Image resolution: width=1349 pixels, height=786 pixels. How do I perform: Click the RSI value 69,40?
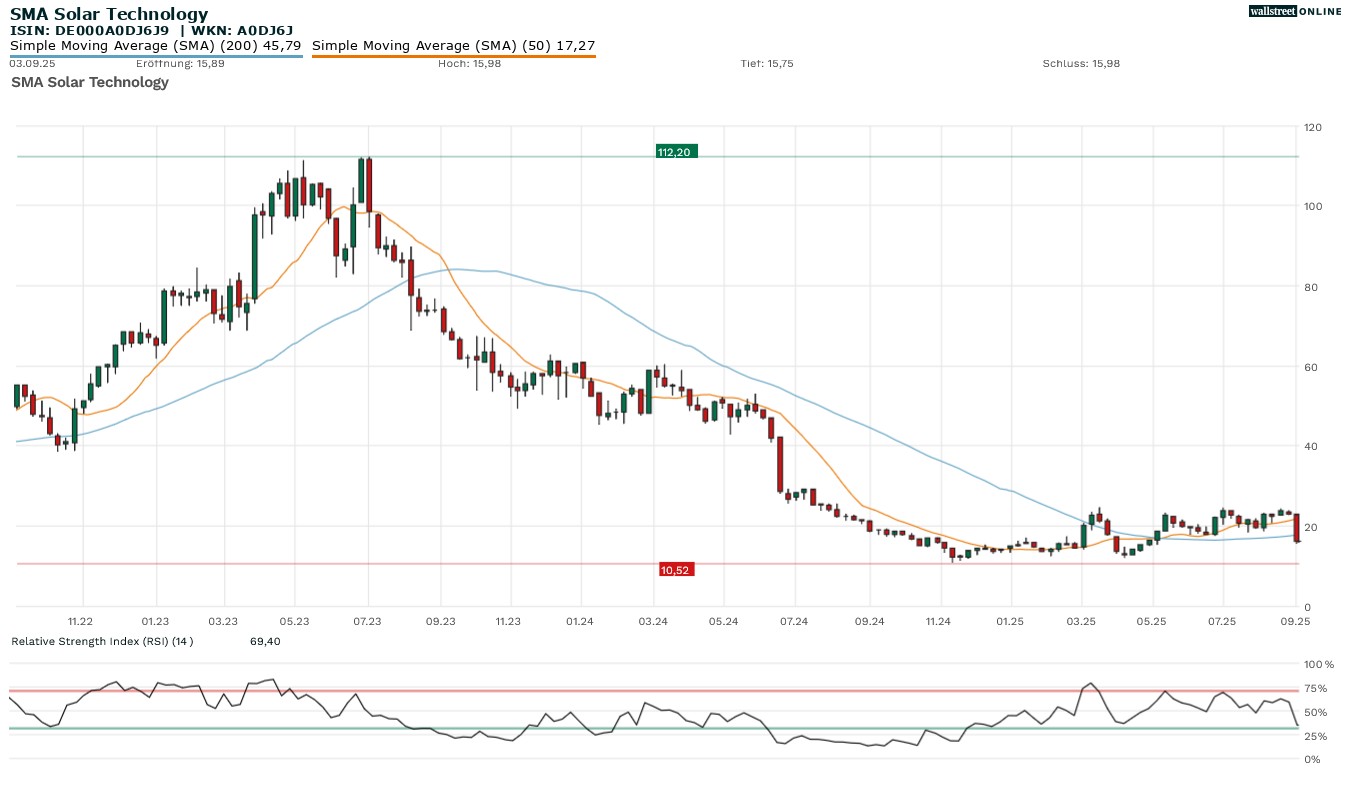click(x=265, y=641)
